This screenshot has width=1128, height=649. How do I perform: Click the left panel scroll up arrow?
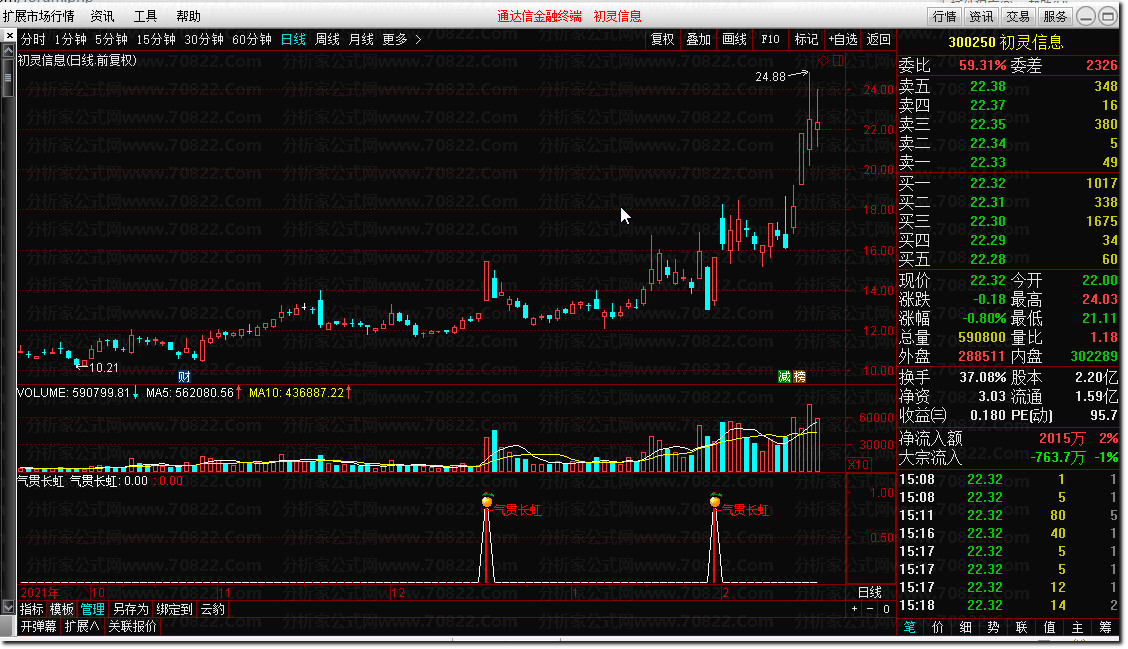[x=9, y=51]
